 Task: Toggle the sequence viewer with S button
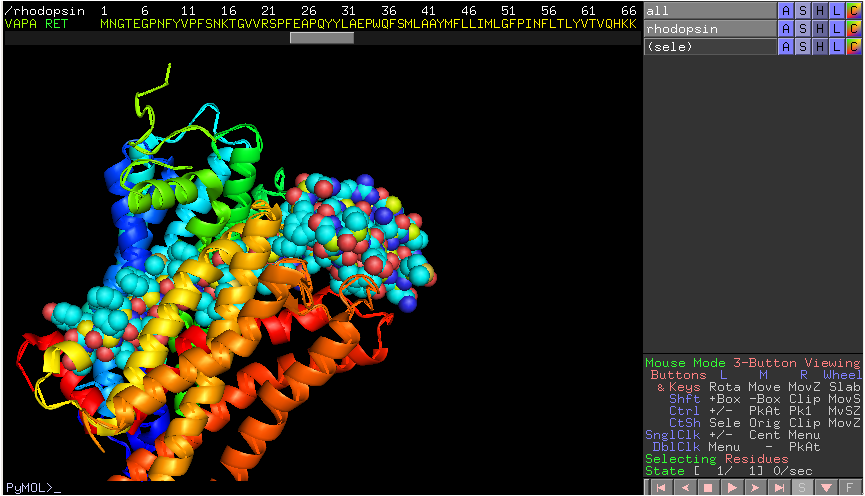[802, 487]
